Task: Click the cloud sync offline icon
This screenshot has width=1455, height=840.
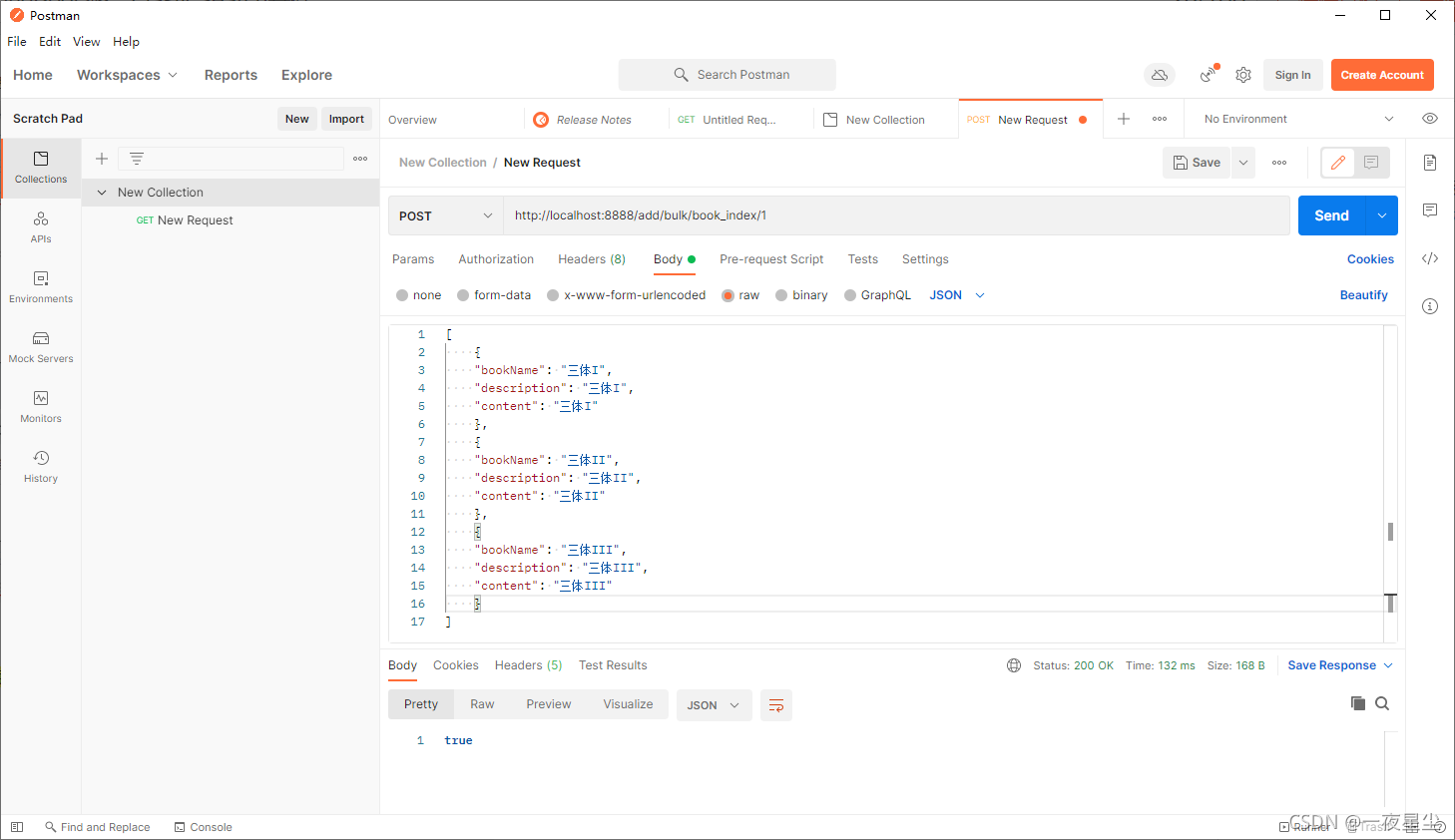Action: (1159, 75)
